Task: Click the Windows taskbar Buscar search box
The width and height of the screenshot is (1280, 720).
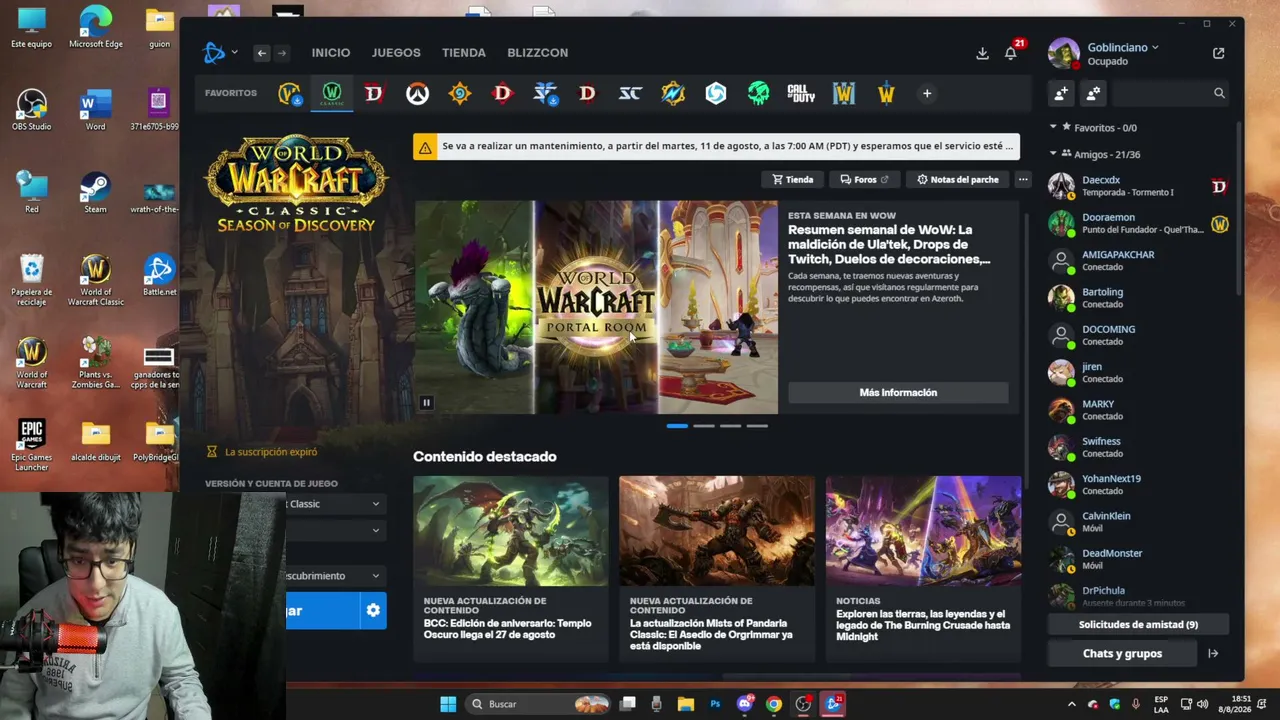Action: [539, 704]
